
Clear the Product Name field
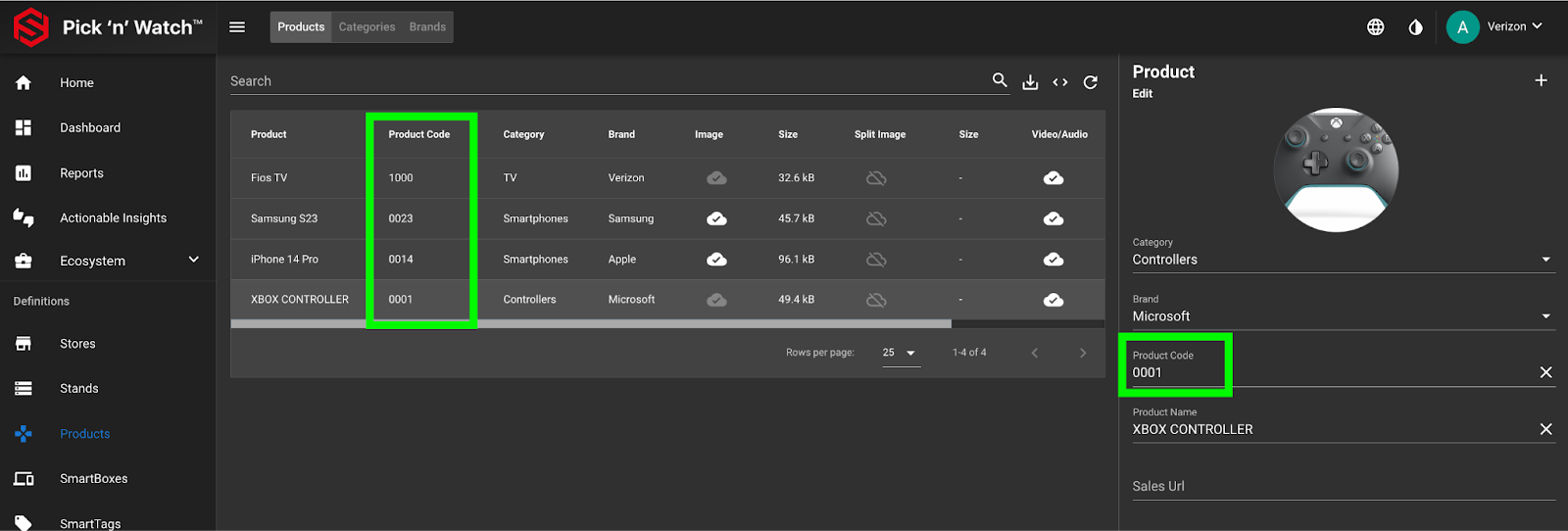tap(1545, 429)
